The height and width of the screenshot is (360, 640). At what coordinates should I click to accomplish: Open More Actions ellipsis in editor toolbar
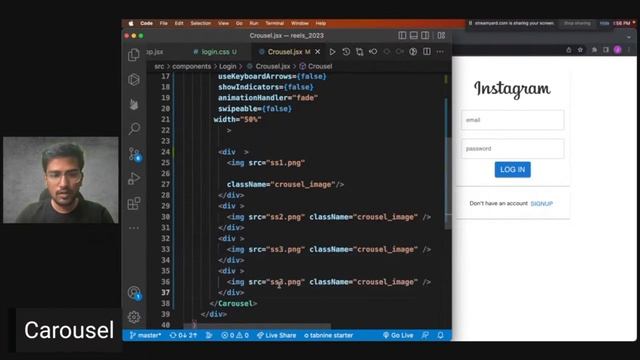point(440,52)
